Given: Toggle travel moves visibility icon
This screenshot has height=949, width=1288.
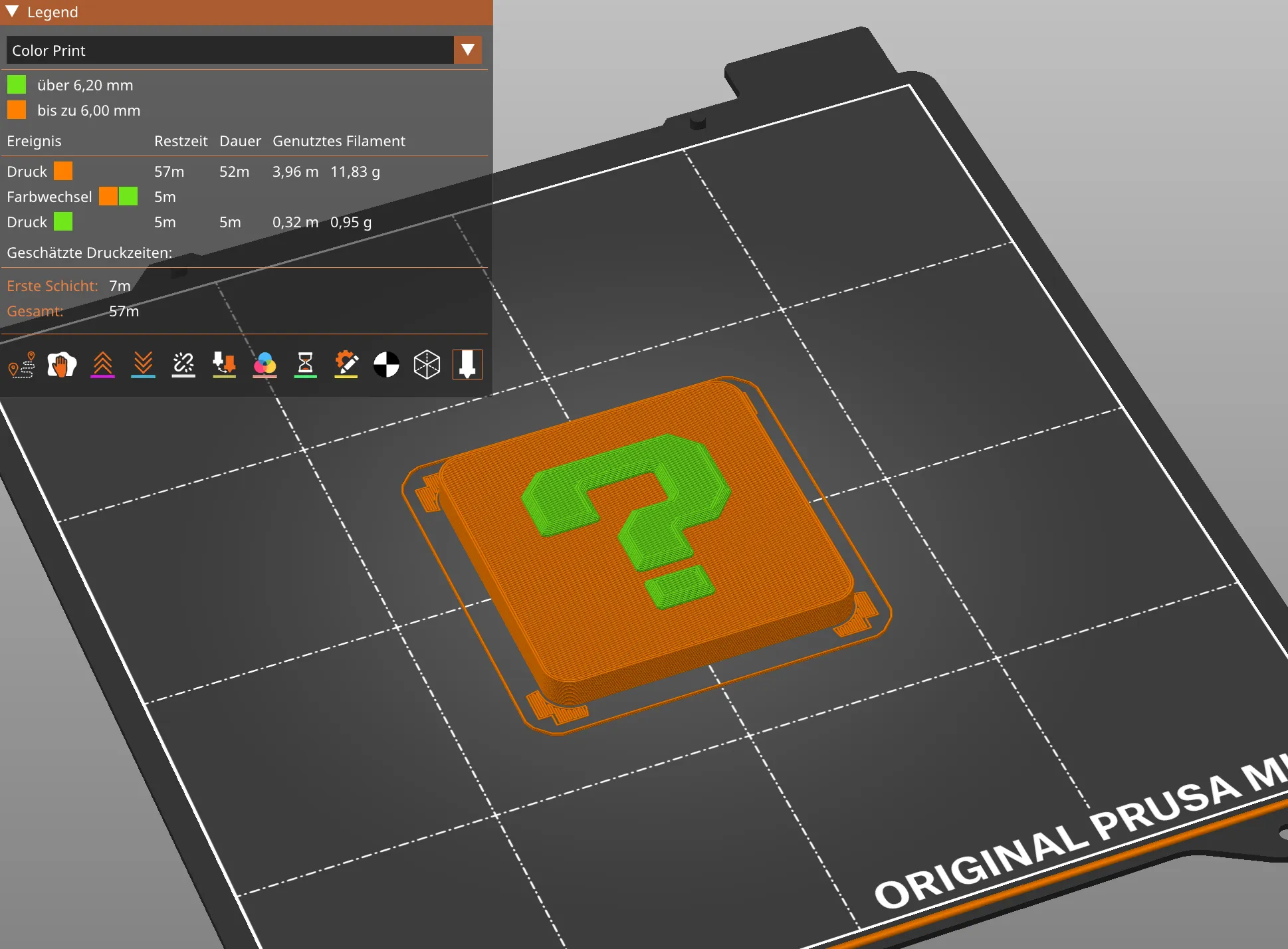Looking at the screenshot, I should 21,365.
